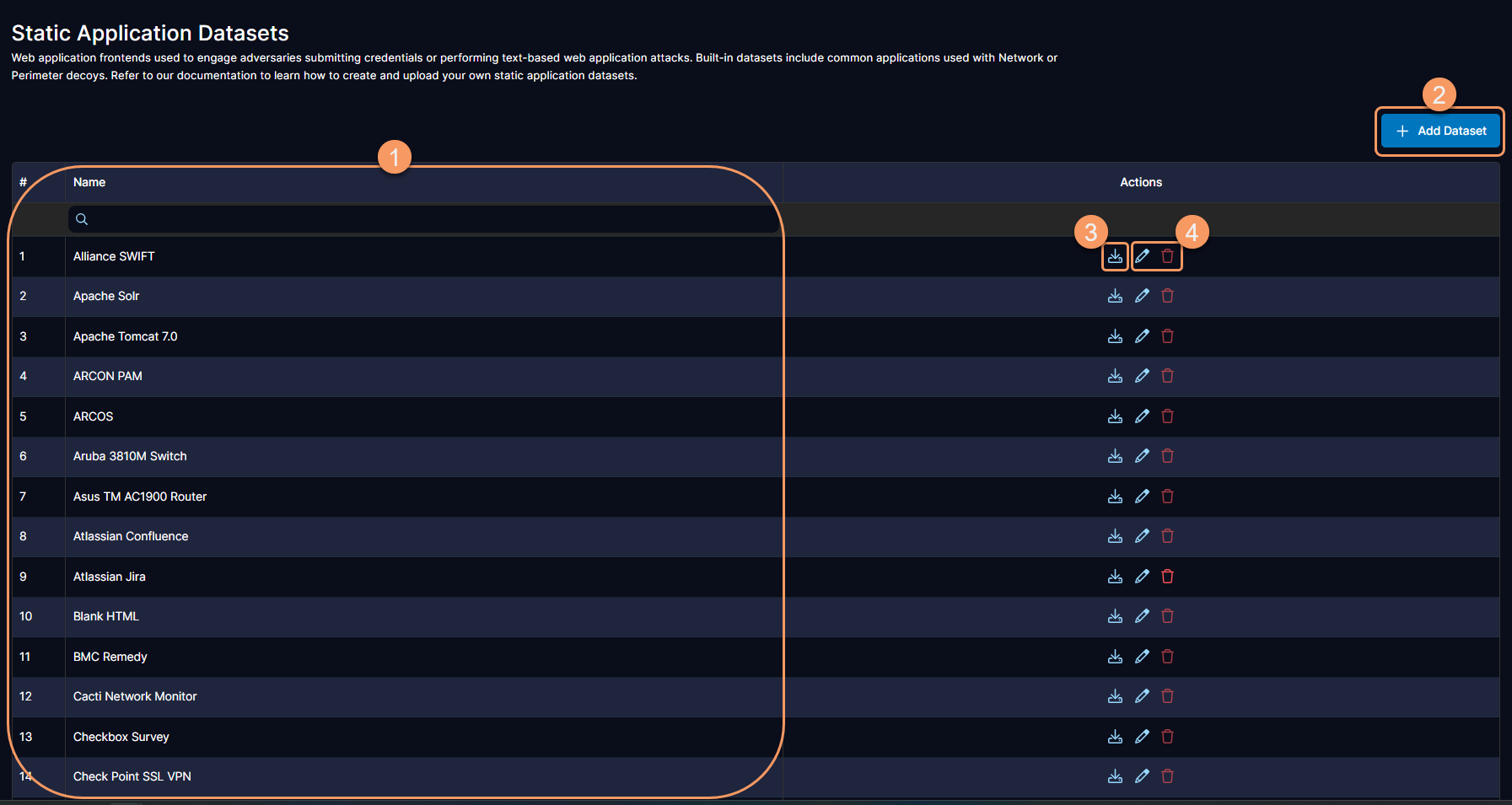Edit the Check Point SSL VPN dataset
Viewport: 1512px width, 805px height.
(1142, 776)
